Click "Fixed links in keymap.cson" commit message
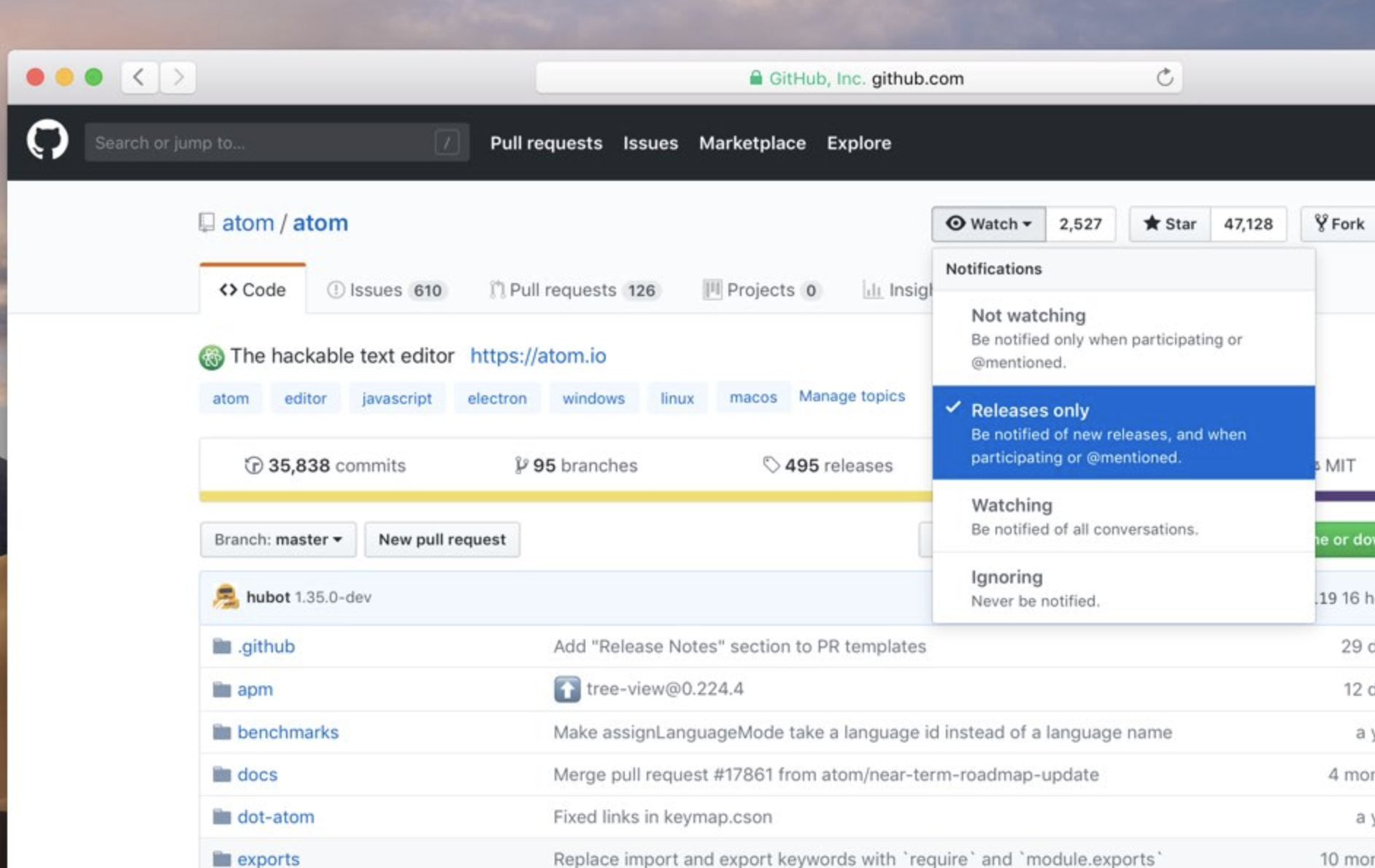 [662, 817]
